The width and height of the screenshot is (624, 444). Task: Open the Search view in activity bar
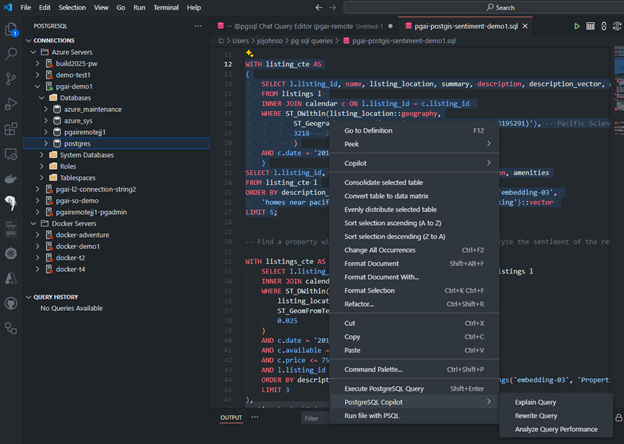point(12,55)
